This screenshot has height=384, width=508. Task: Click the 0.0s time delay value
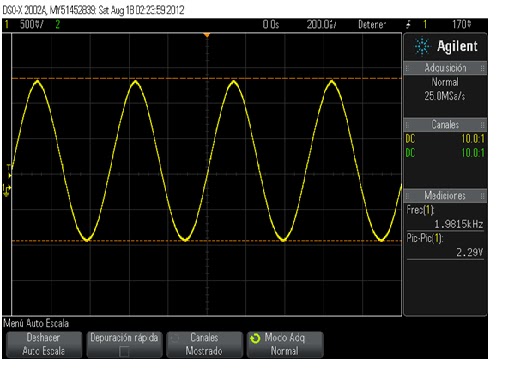(x=270, y=24)
